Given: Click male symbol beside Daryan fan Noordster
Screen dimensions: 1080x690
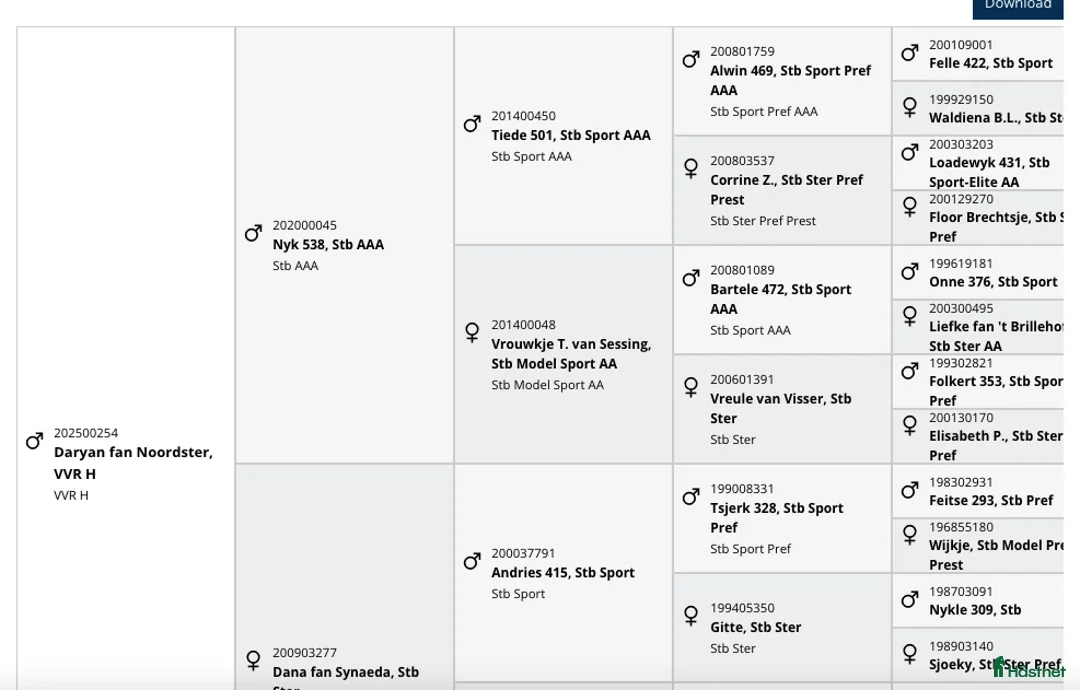Looking at the screenshot, I should 34,441.
